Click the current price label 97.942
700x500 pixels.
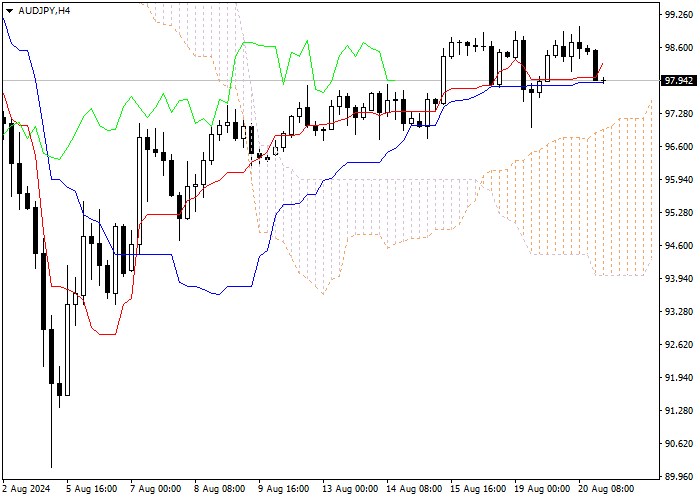(679, 81)
